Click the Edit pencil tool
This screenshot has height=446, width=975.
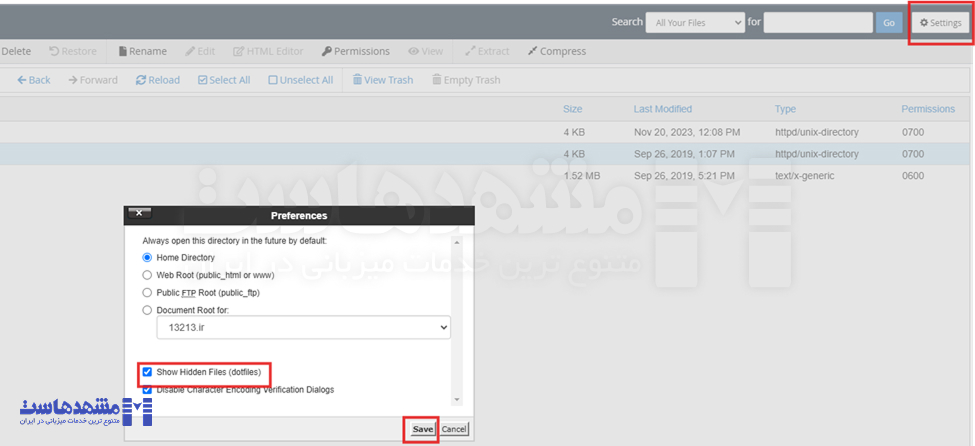[x=200, y=52]
